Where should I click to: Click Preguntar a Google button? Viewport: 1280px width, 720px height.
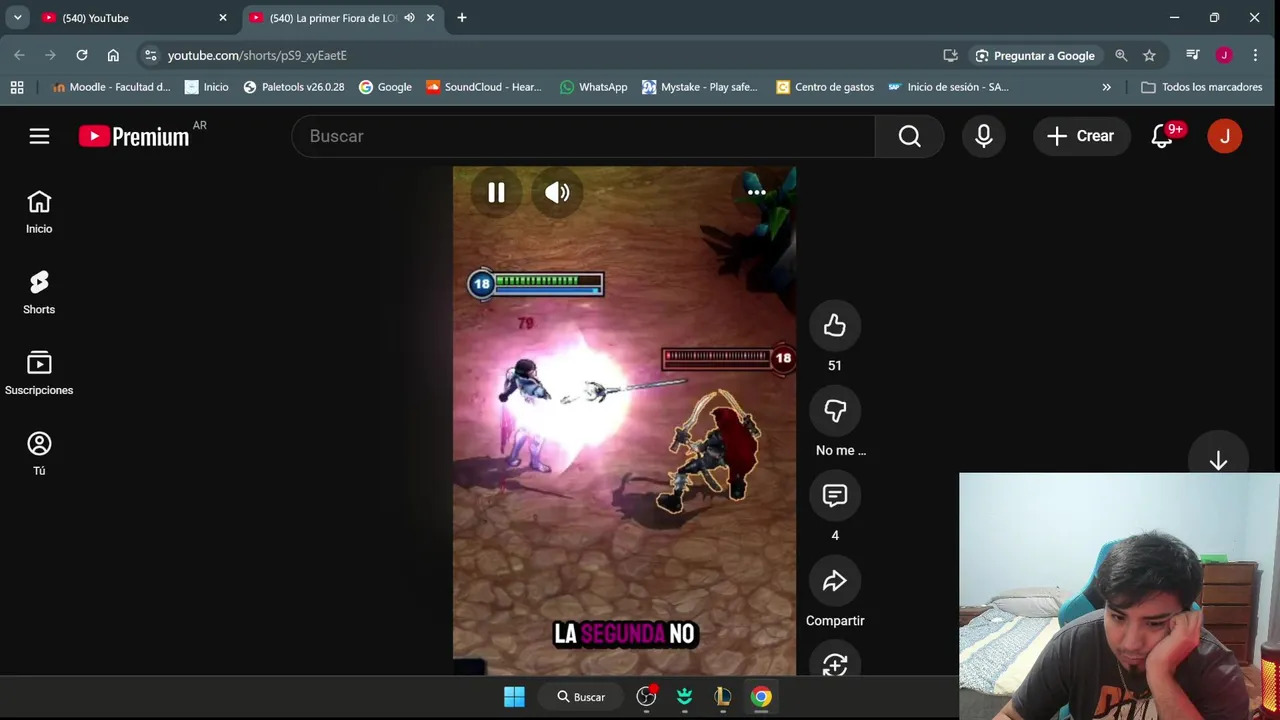point(1035,56)
